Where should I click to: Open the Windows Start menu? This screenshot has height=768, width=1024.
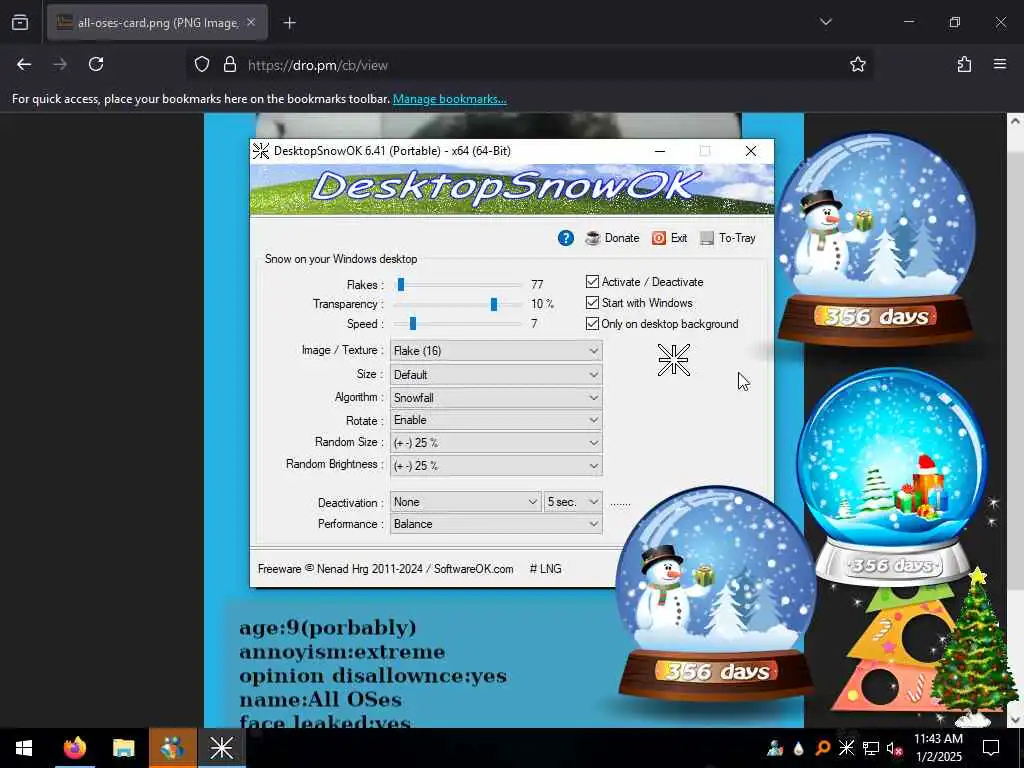pos(24,748)
